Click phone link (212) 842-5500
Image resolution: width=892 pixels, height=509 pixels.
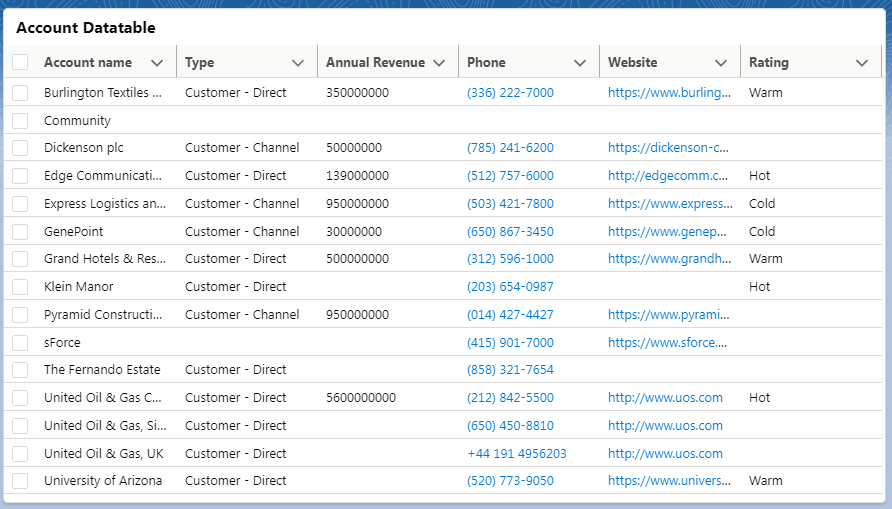[510, 398]
